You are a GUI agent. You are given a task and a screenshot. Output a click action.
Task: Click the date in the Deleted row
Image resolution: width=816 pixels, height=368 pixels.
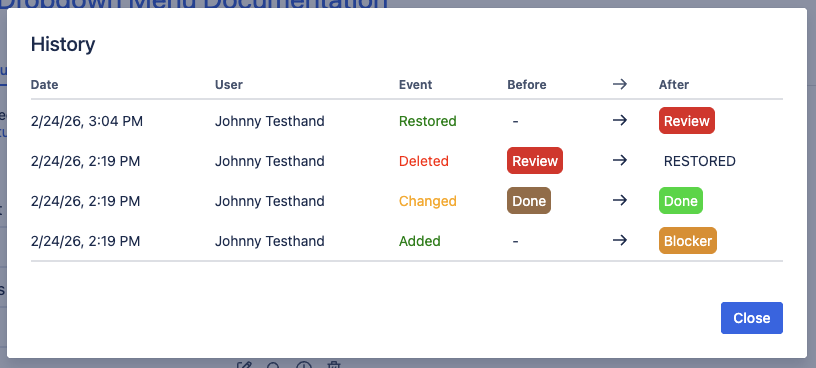pyautogui.click(x=85, y=161)
